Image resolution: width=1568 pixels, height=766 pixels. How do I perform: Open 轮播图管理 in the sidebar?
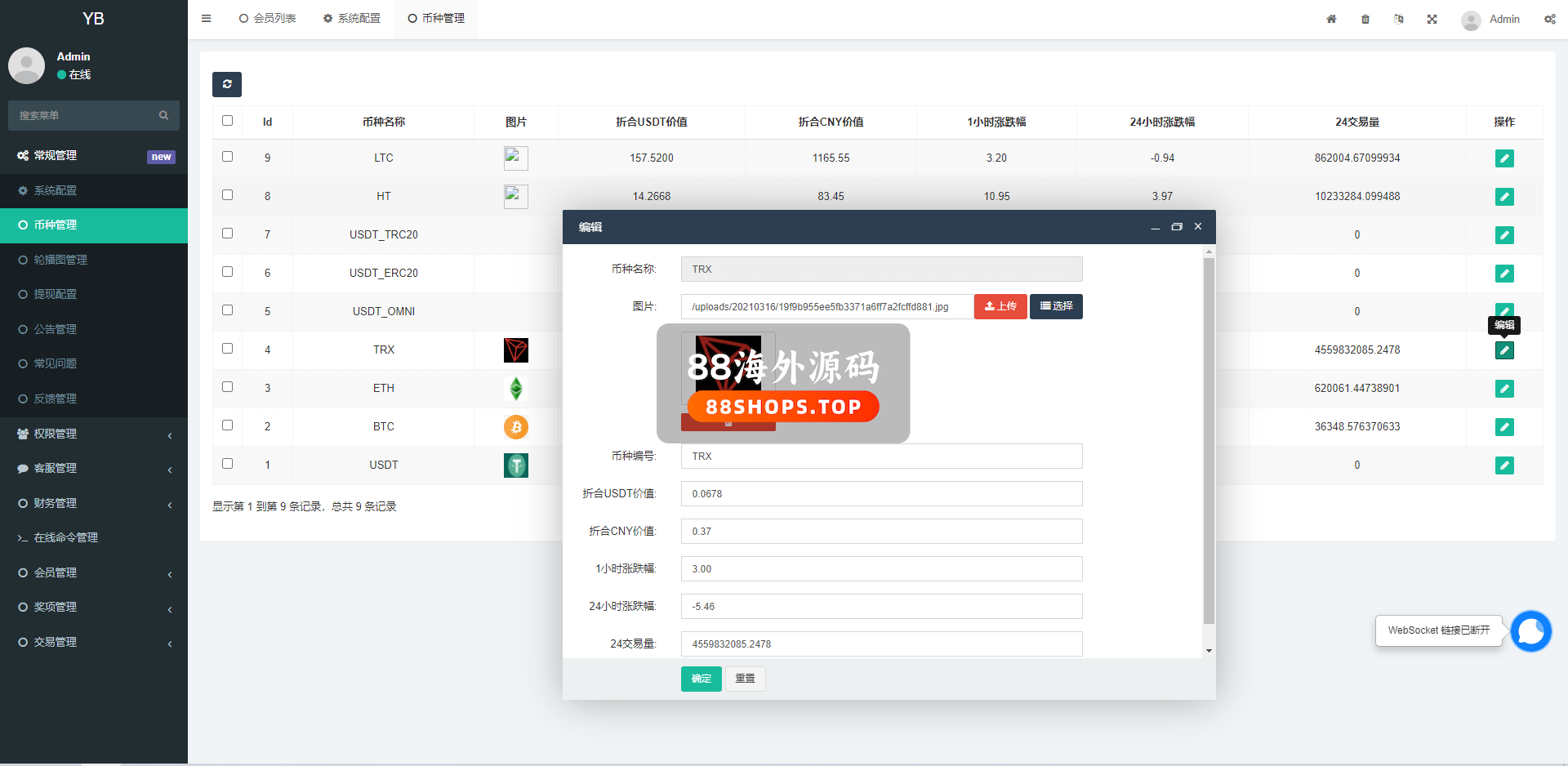[x=60, y=260]
